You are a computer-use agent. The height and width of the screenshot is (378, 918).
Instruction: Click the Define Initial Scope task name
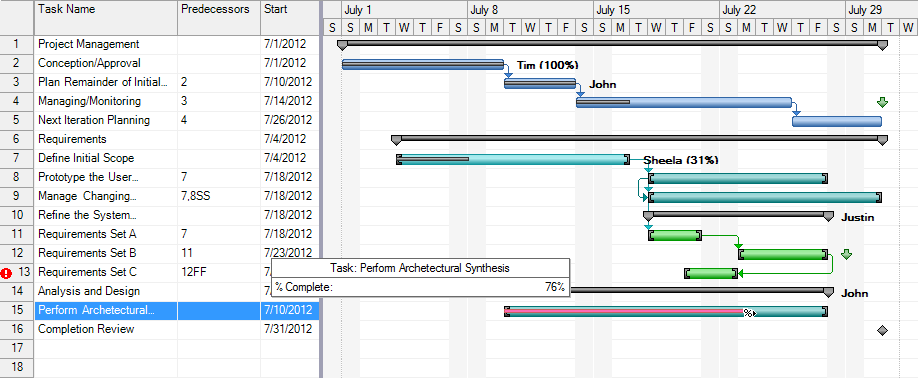pyautogui.click(x=86, y=158)
